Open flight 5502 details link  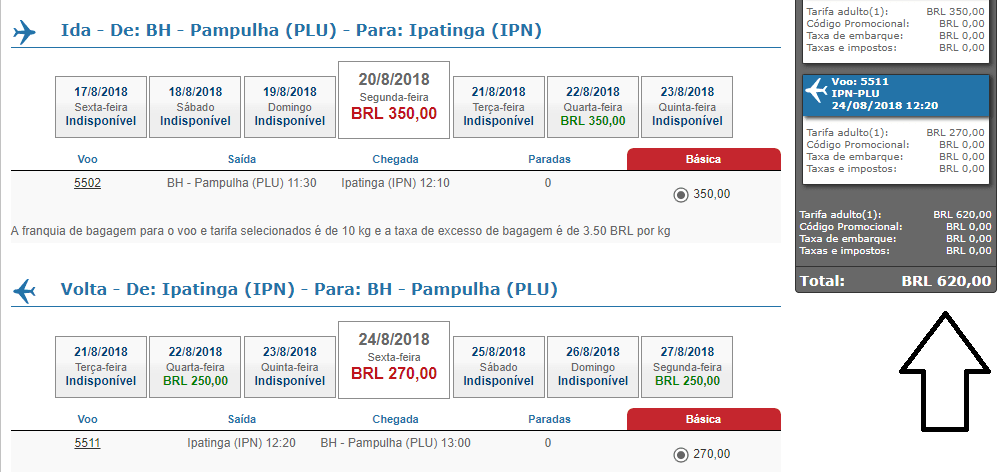coord(87,183)
